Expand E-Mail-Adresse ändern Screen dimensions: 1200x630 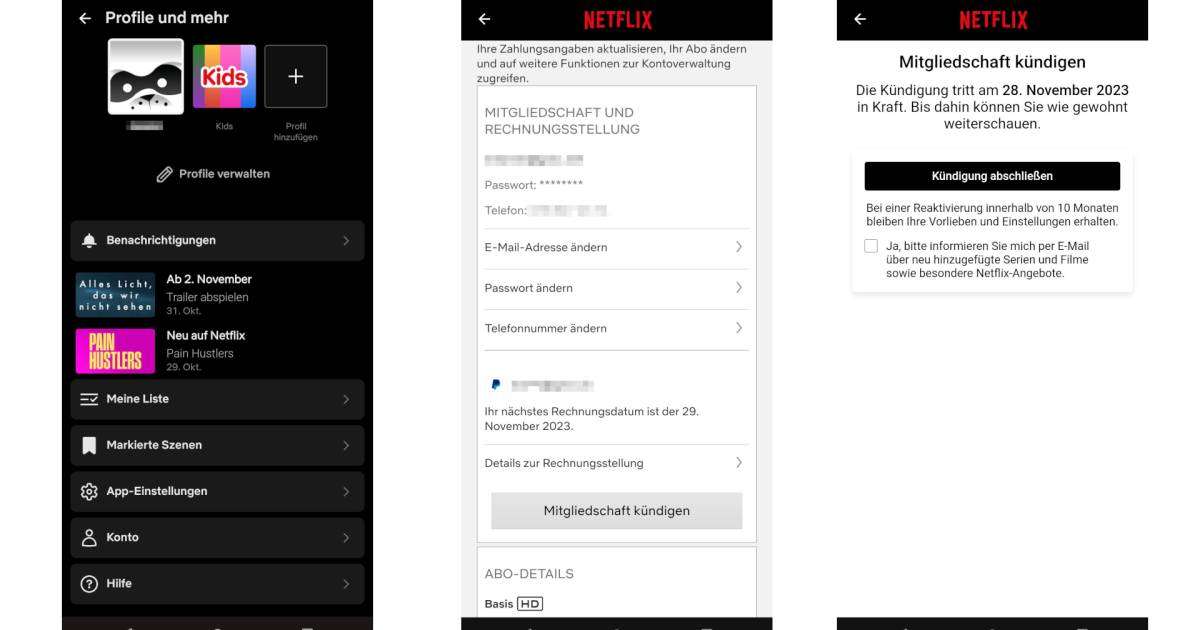(x=616, y=248)
